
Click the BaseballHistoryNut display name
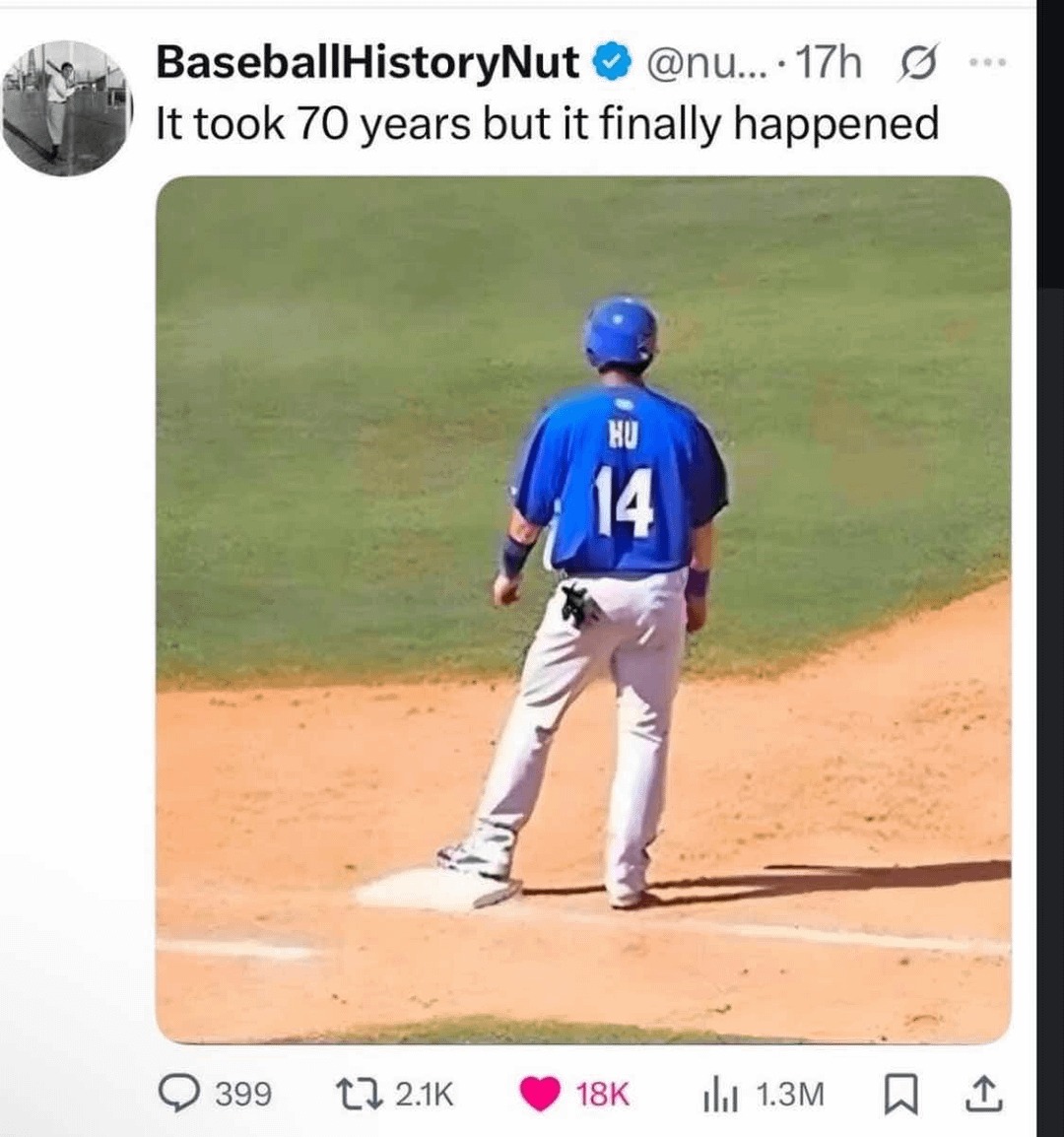[x=367, y=63]
